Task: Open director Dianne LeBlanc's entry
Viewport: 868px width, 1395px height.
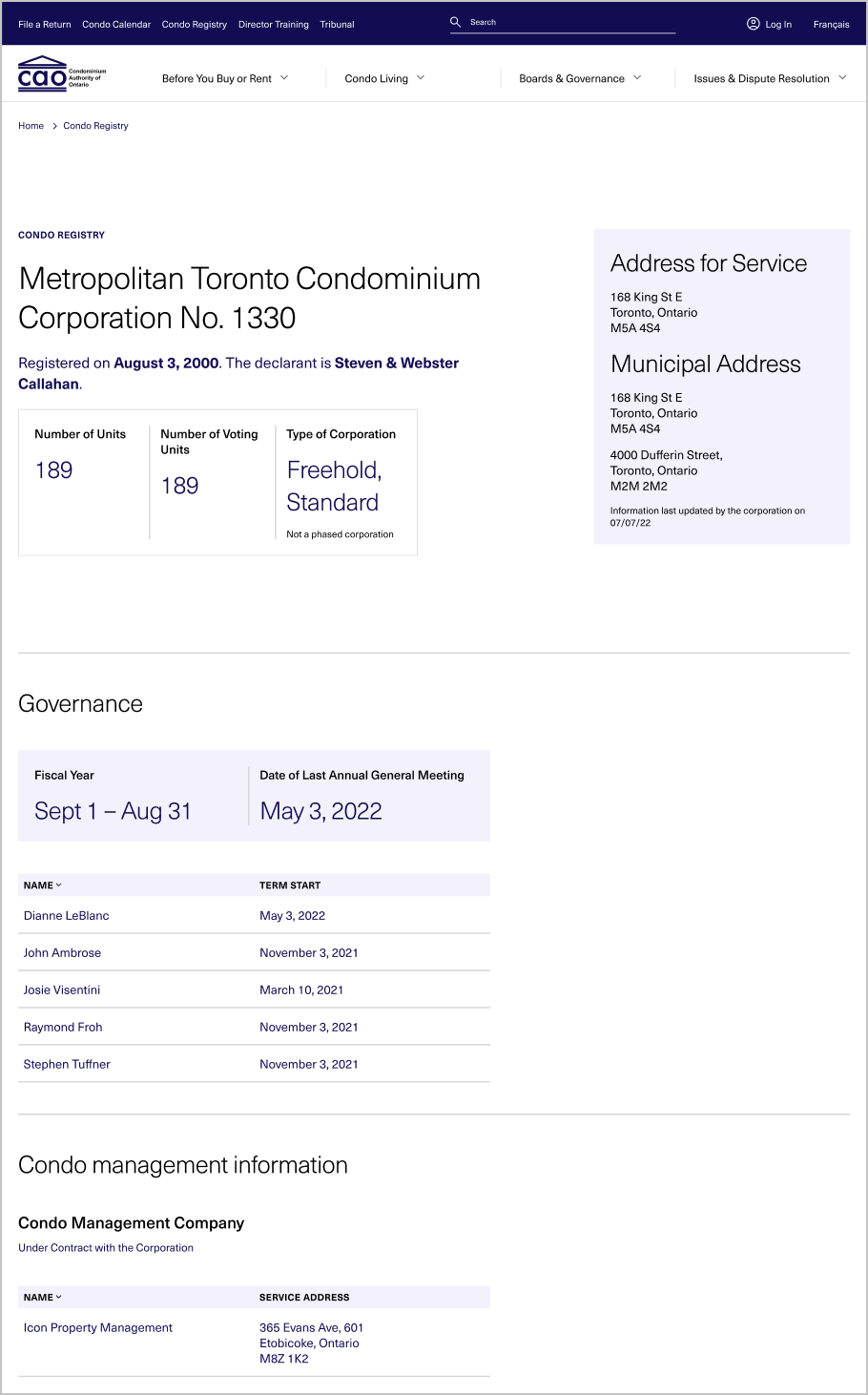Action: pos(66,916)
